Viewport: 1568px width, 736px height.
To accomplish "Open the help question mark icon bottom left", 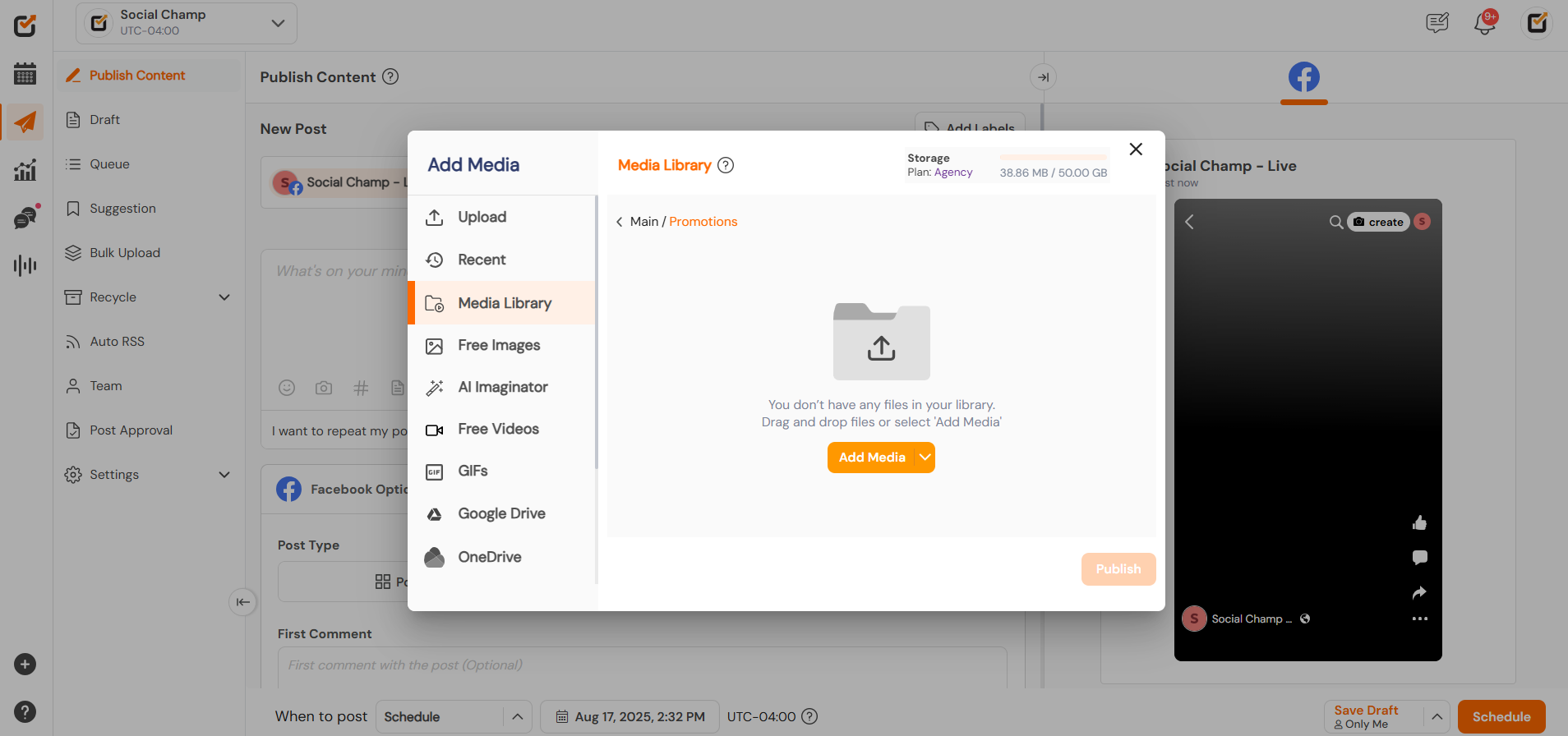I will [25, 712].
